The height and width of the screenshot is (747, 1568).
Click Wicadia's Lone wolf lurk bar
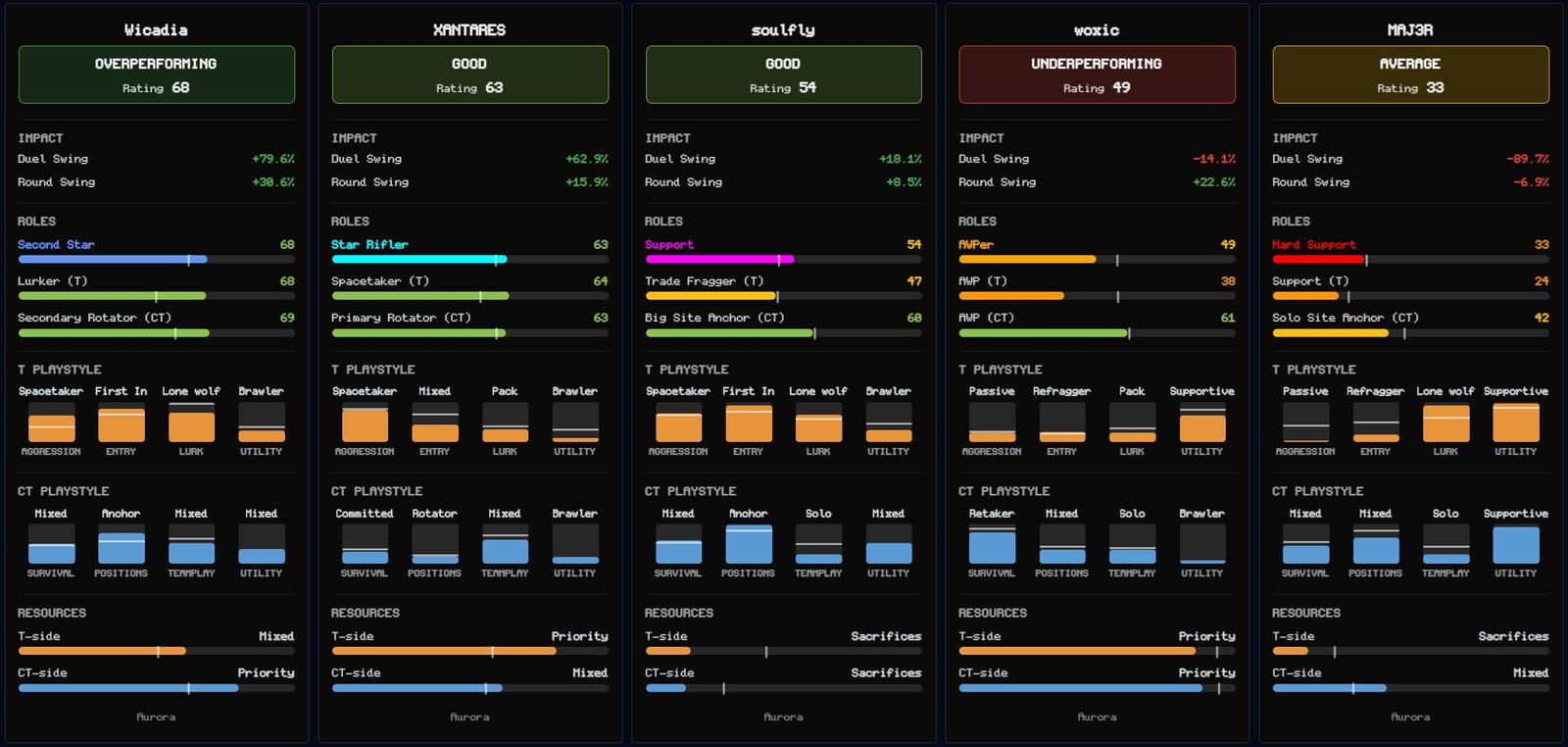click(x=191, y=423)
